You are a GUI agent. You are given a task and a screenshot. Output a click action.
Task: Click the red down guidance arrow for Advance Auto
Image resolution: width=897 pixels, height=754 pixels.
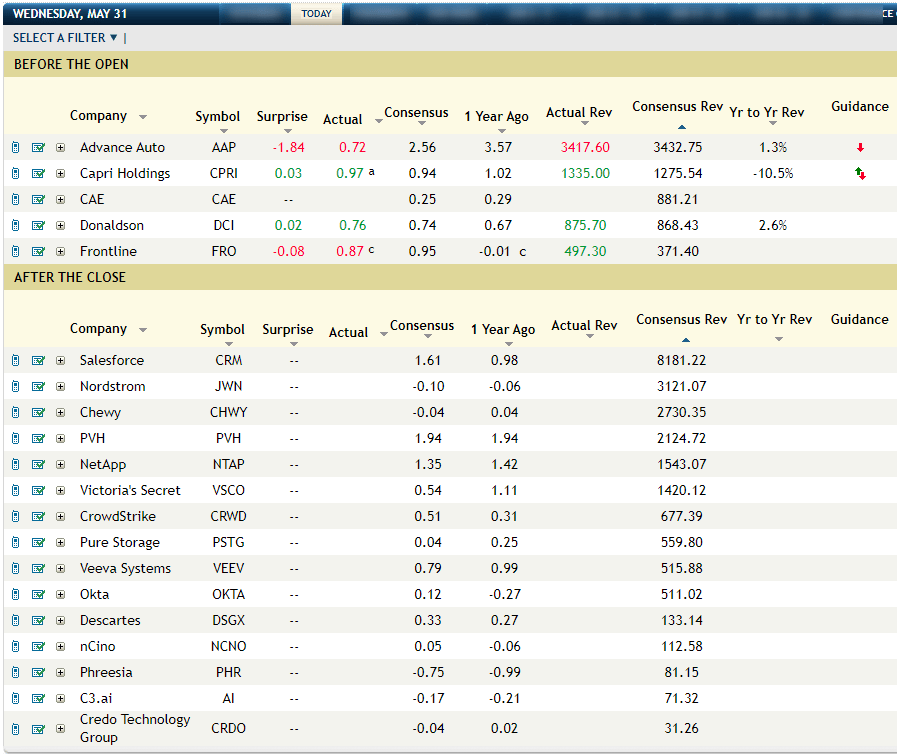click(x=860, y=148)
